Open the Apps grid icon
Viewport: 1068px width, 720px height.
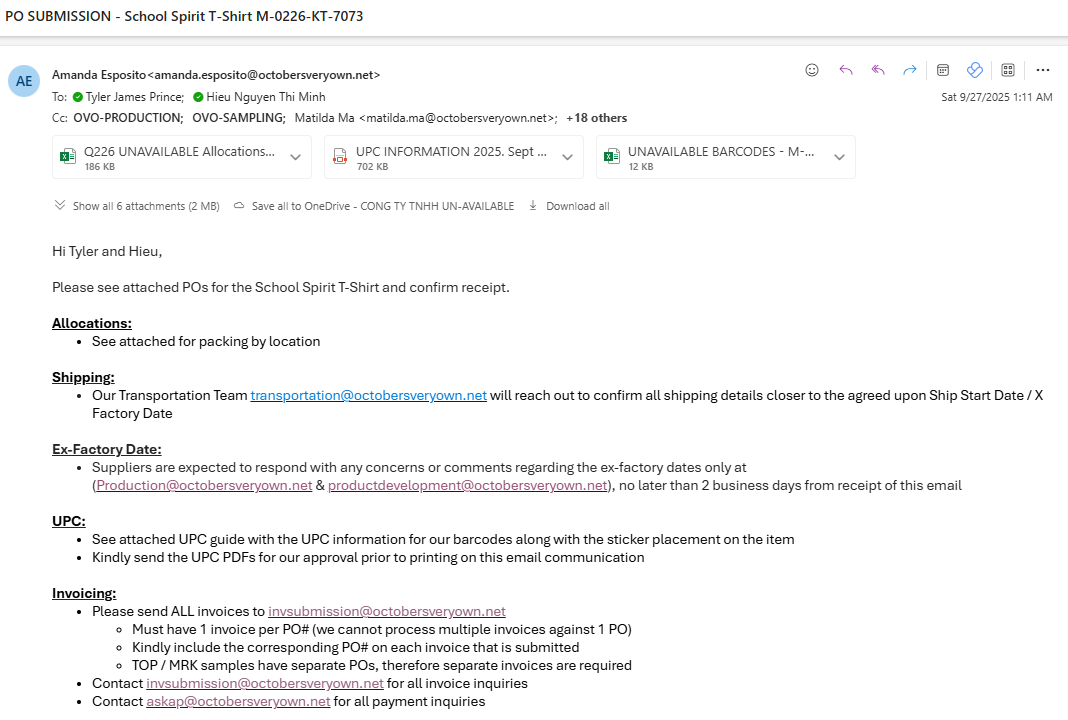pos(1008,70)
